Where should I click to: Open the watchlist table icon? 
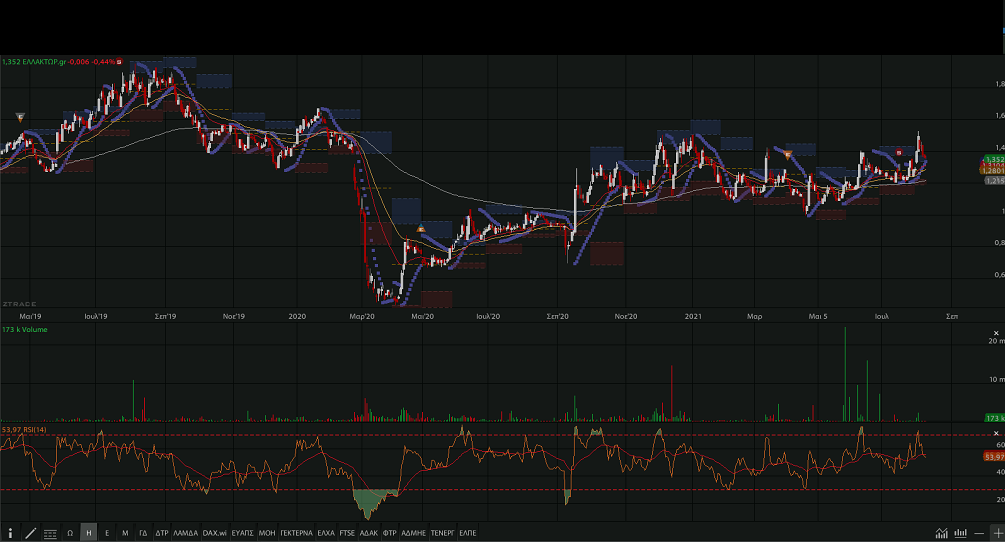[50, 533]
